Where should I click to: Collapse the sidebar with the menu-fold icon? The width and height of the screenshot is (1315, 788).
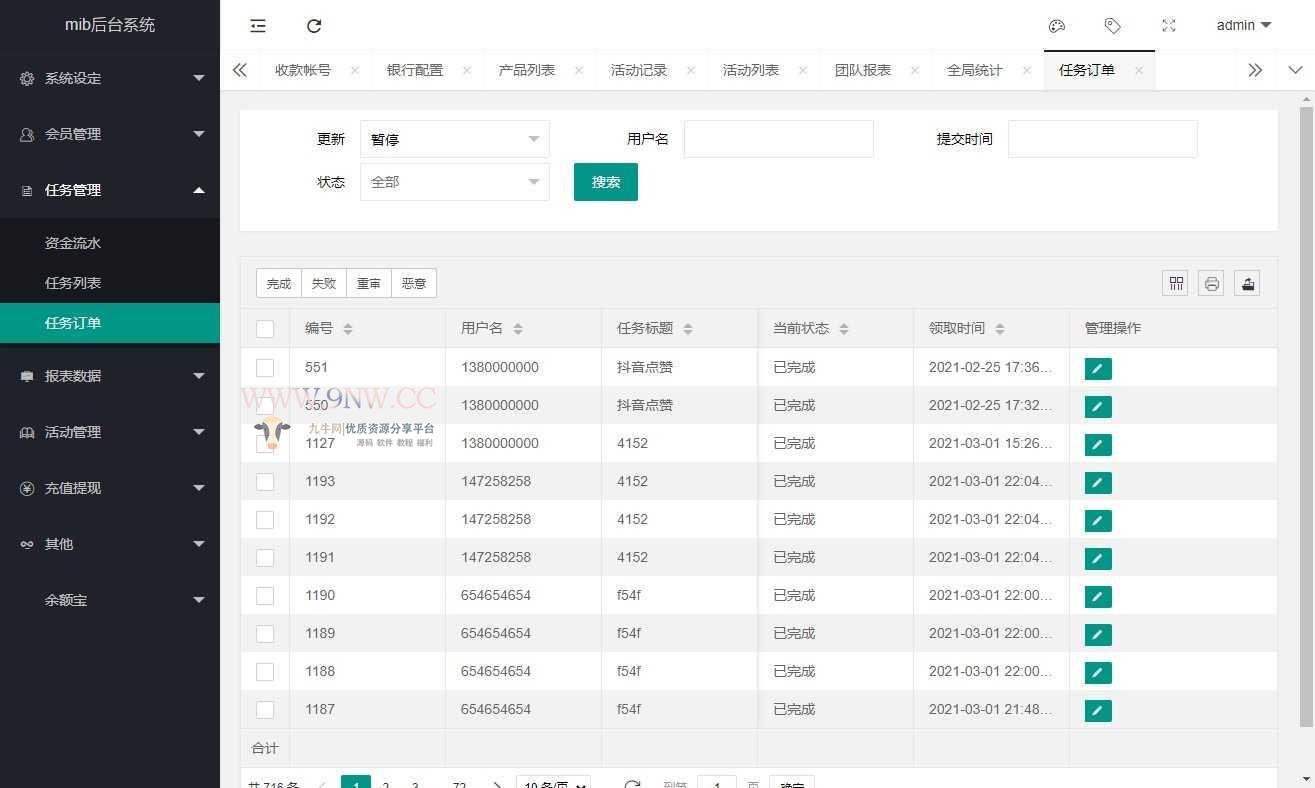click(258, 26)
